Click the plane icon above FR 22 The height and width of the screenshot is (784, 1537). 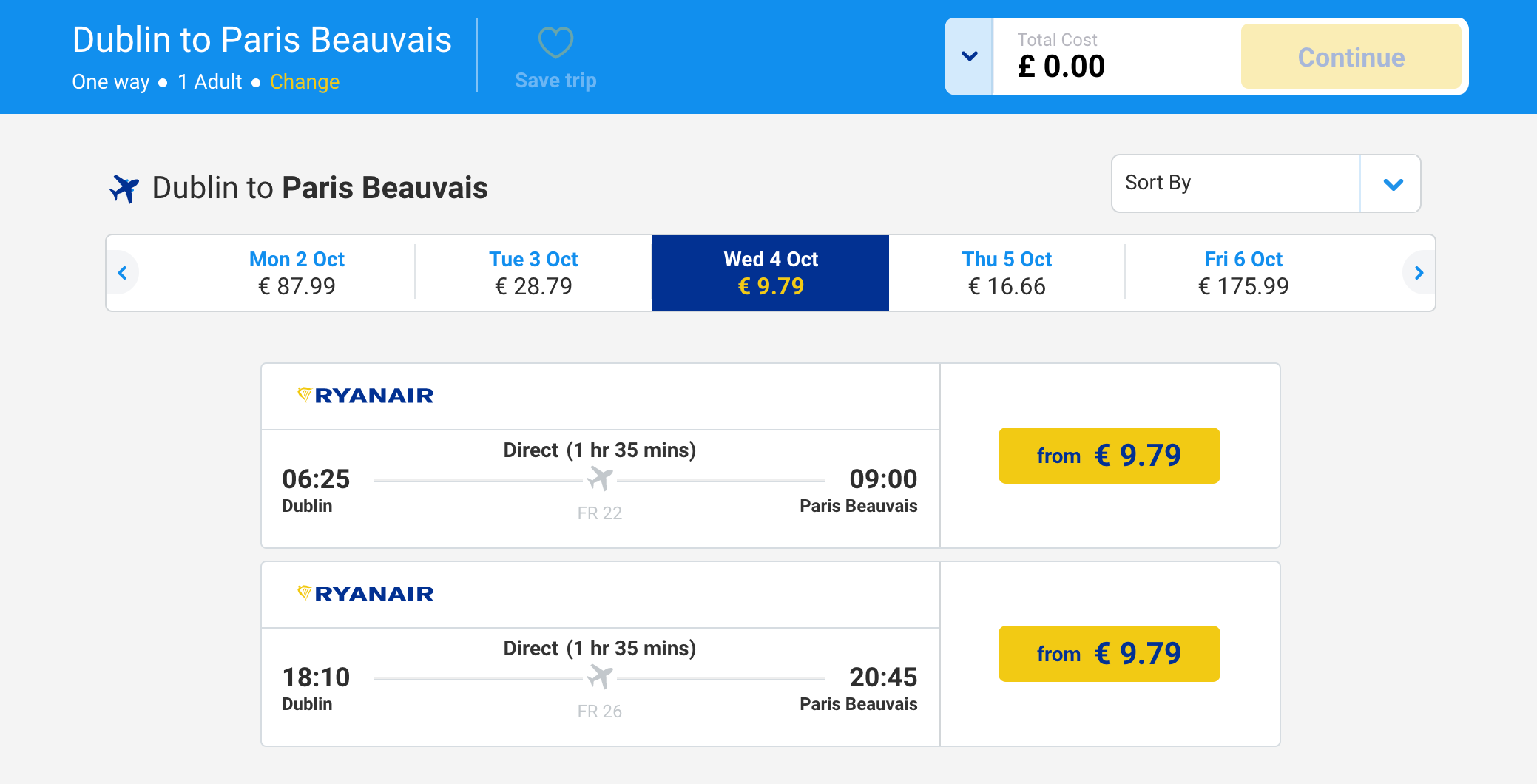tap(600, 479)
